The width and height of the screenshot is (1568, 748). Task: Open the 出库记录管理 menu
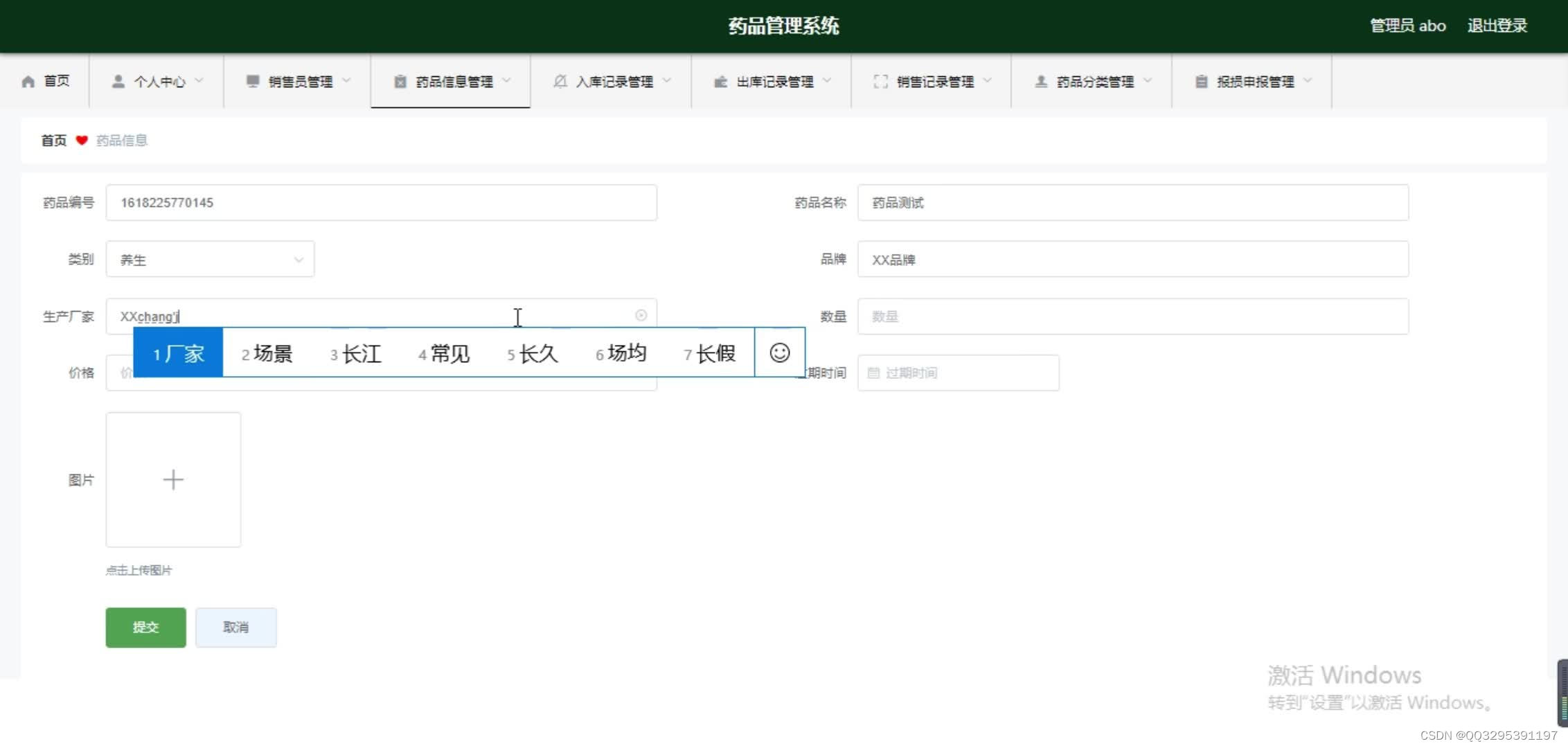772,82
